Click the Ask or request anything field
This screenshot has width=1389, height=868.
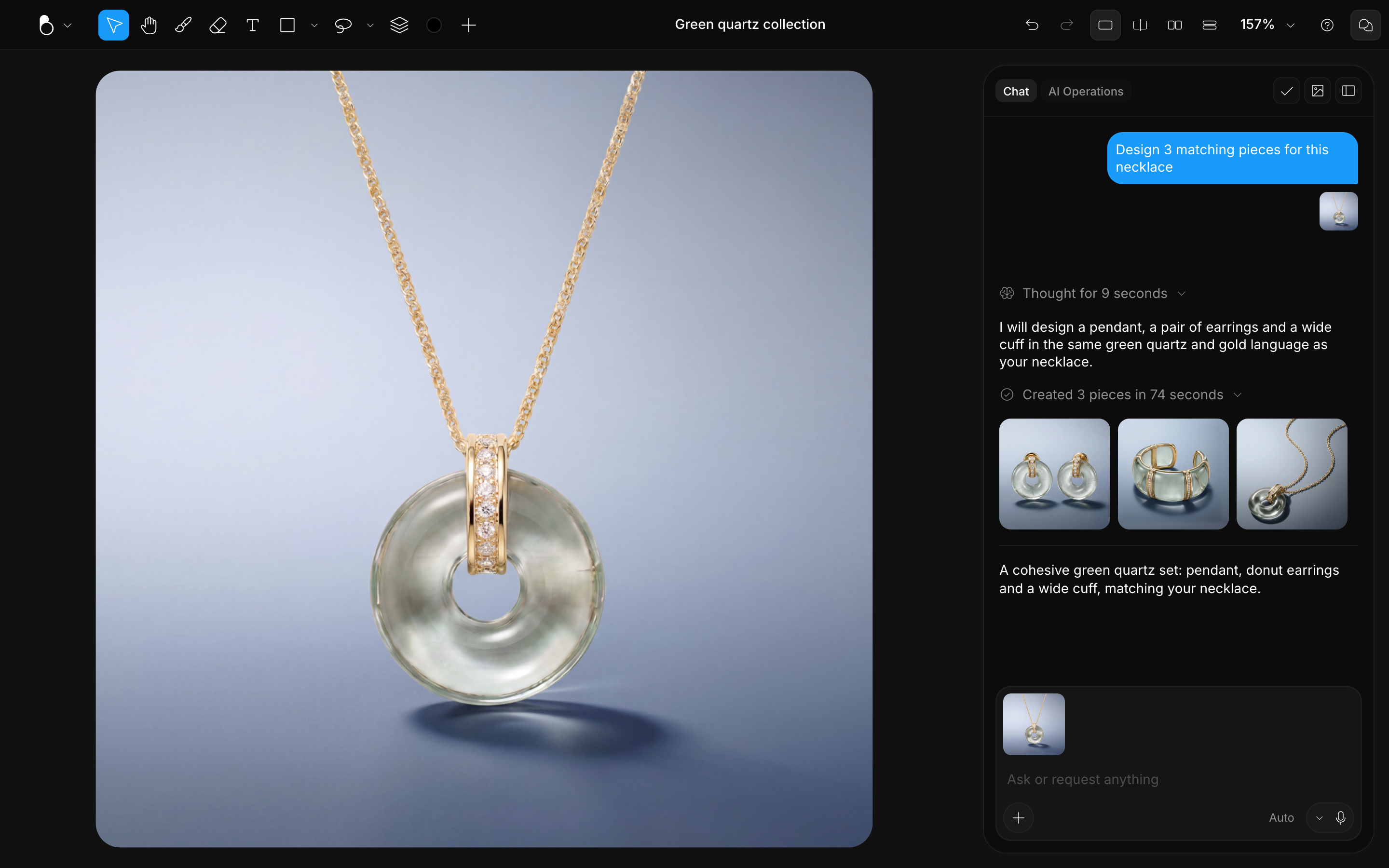[1178, 779]
